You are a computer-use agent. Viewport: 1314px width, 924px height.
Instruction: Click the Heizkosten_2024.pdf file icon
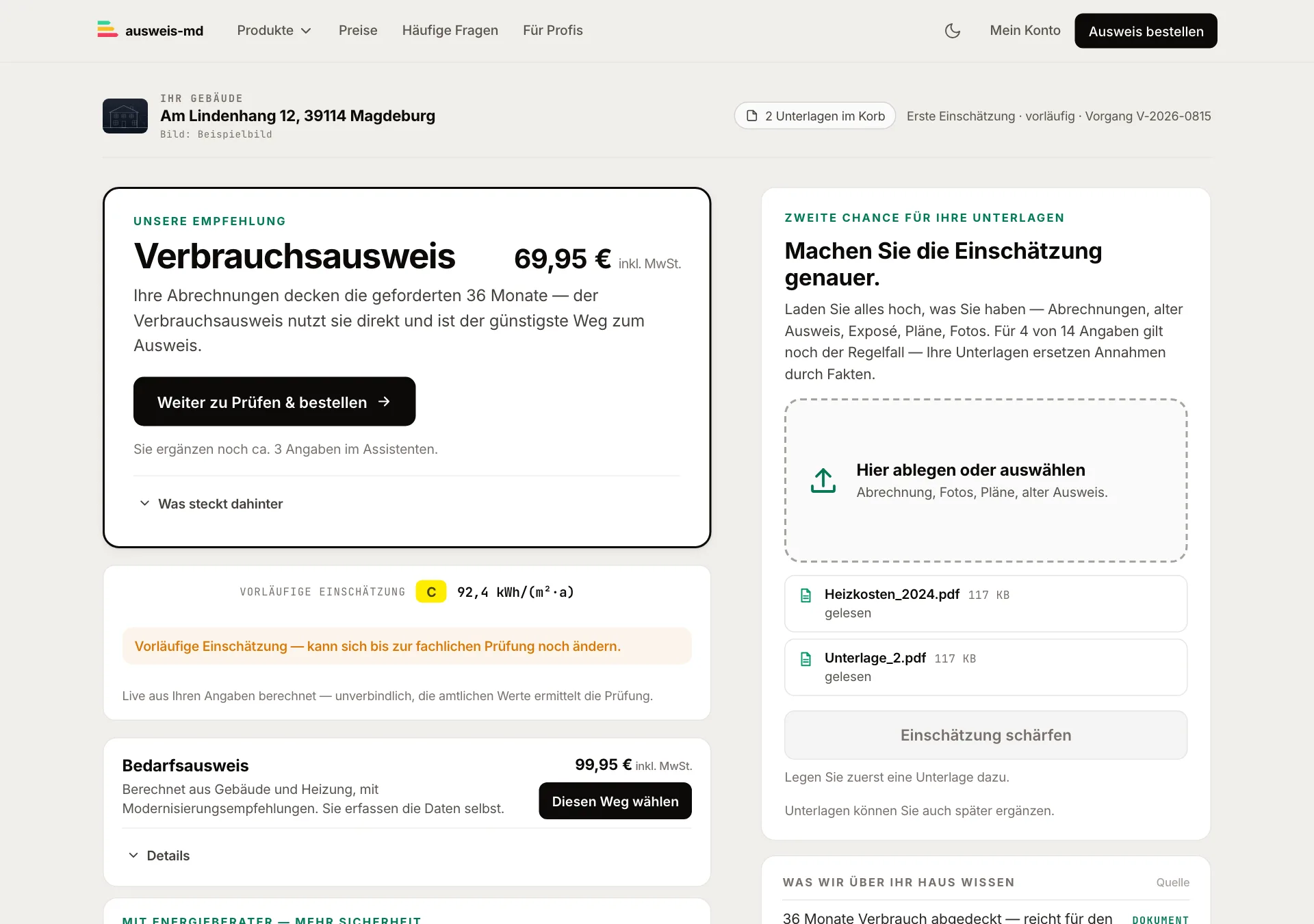(806, 595)
